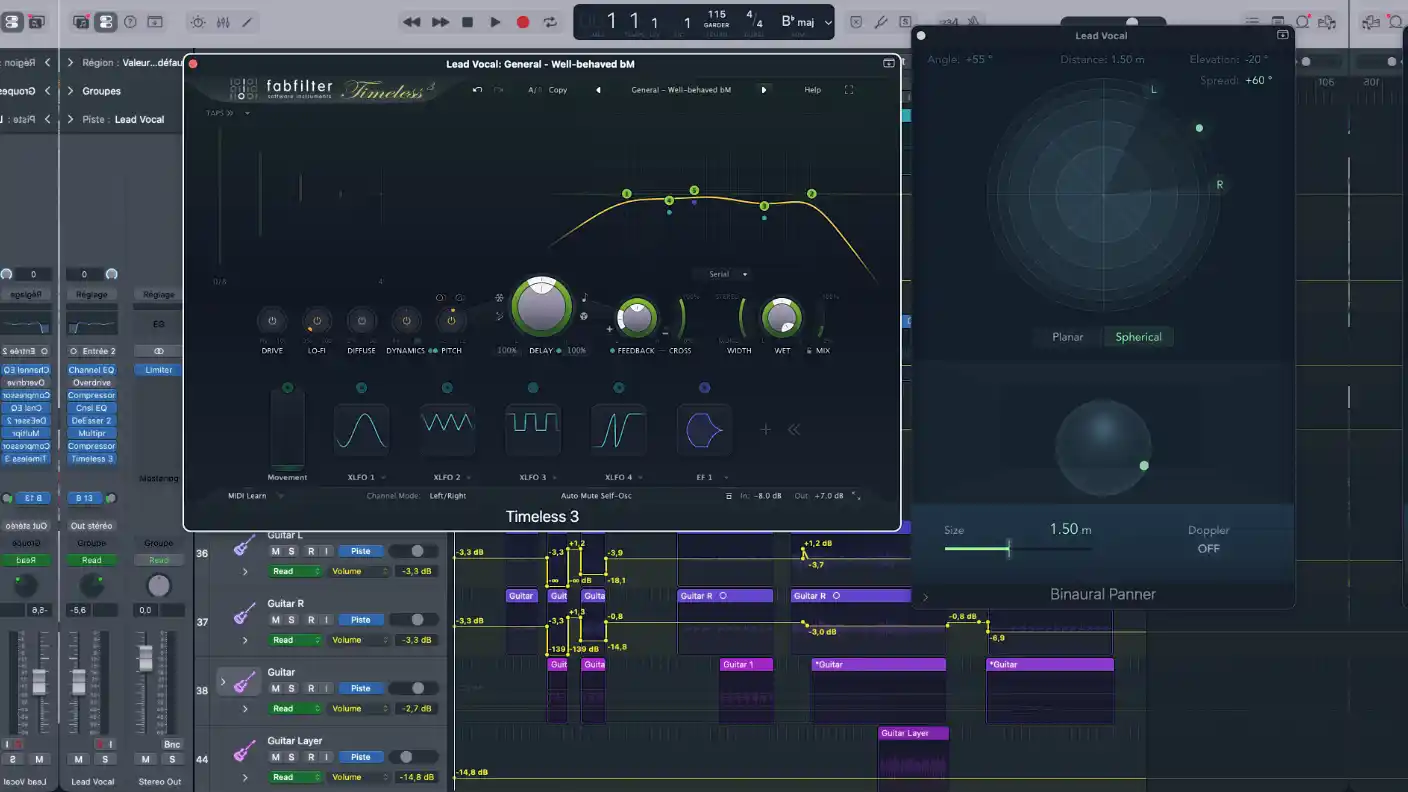Select the EF 1 envelope follower thumbnail

click(704, 430)
